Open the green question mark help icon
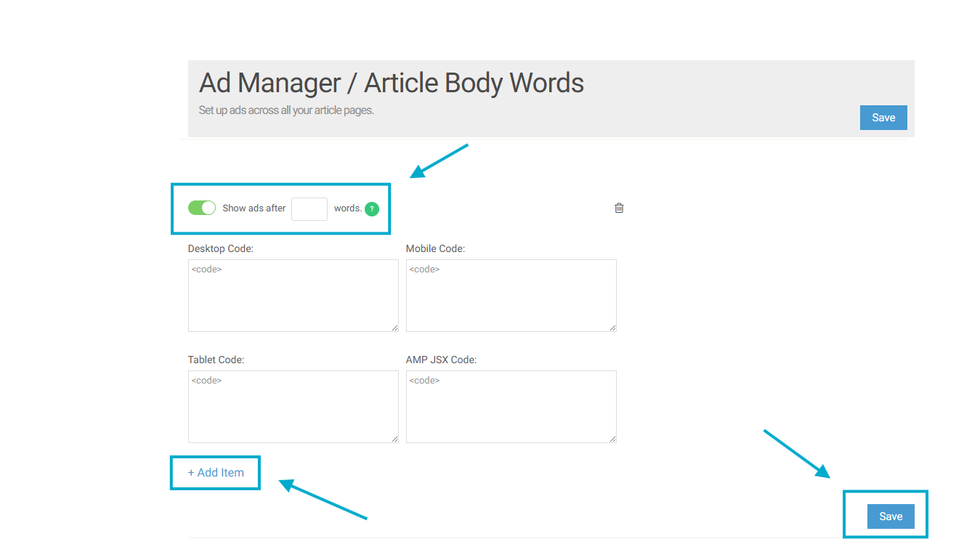This screenshot has height=560, width=980. pos(372,209)
